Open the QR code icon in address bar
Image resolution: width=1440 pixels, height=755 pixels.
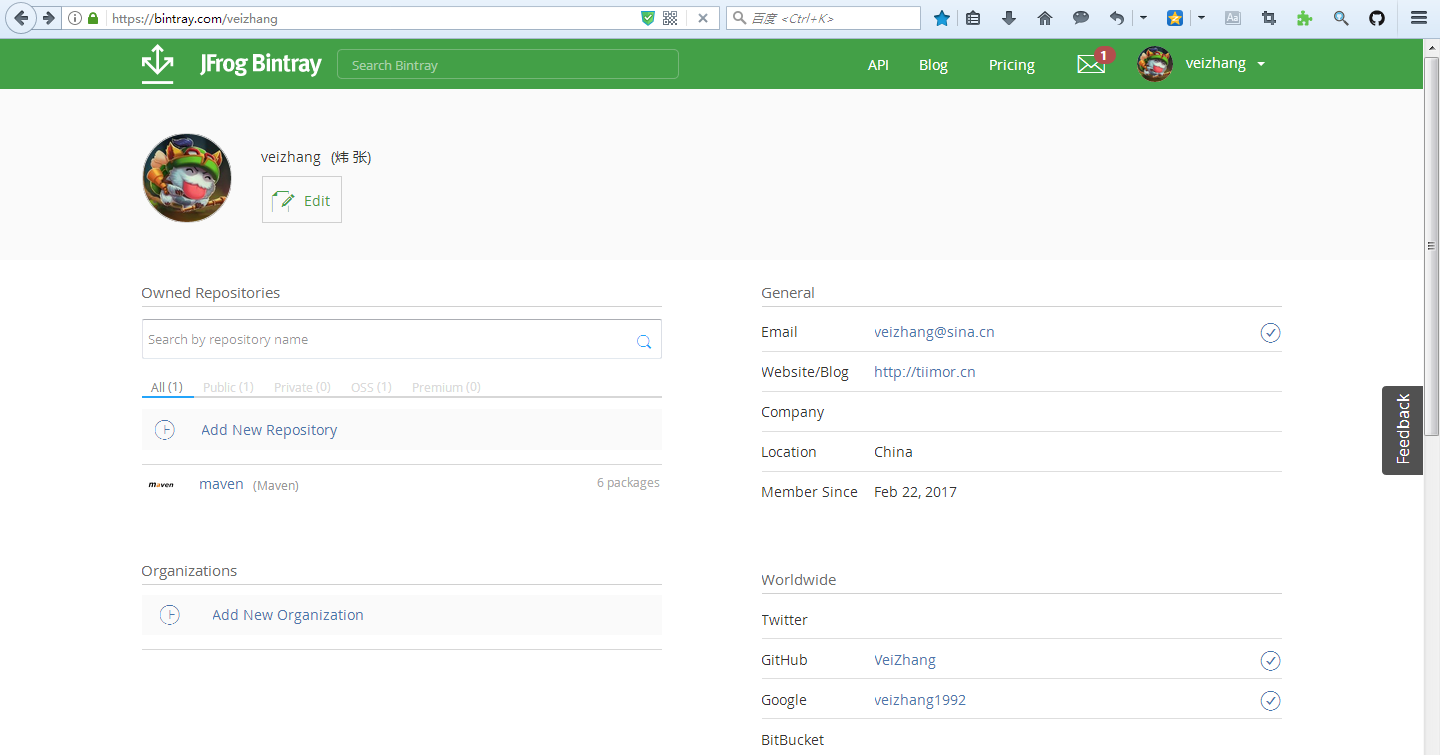670,18
